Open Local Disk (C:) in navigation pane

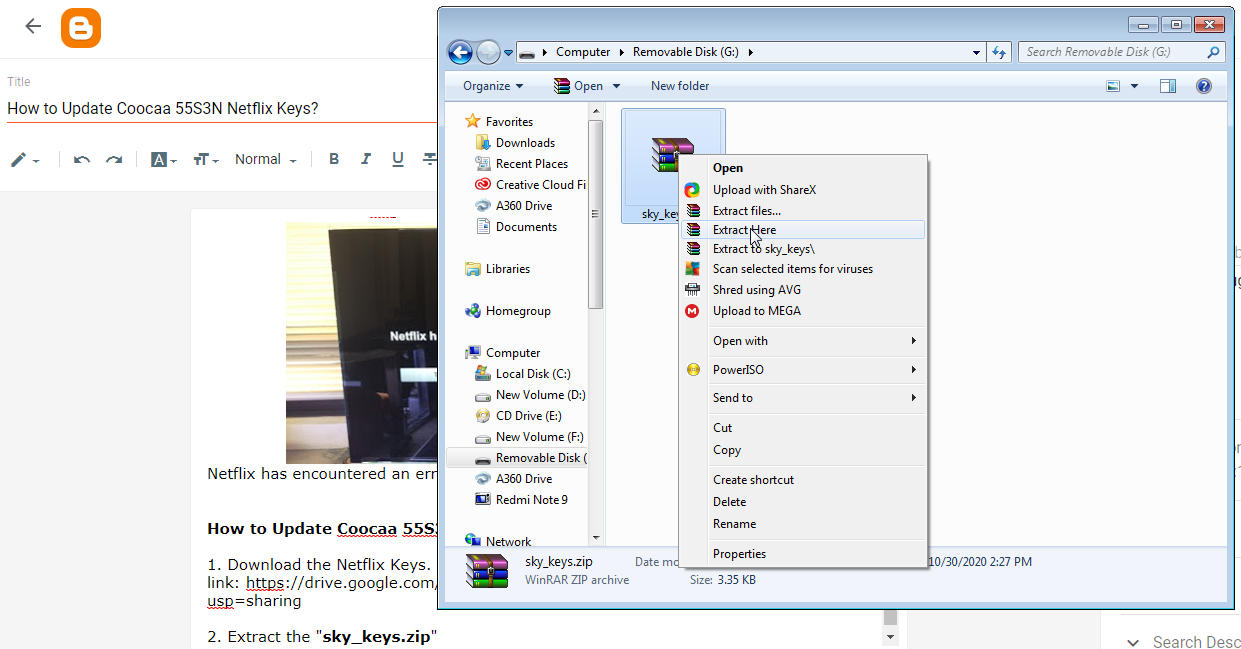(x=523, y=374)
